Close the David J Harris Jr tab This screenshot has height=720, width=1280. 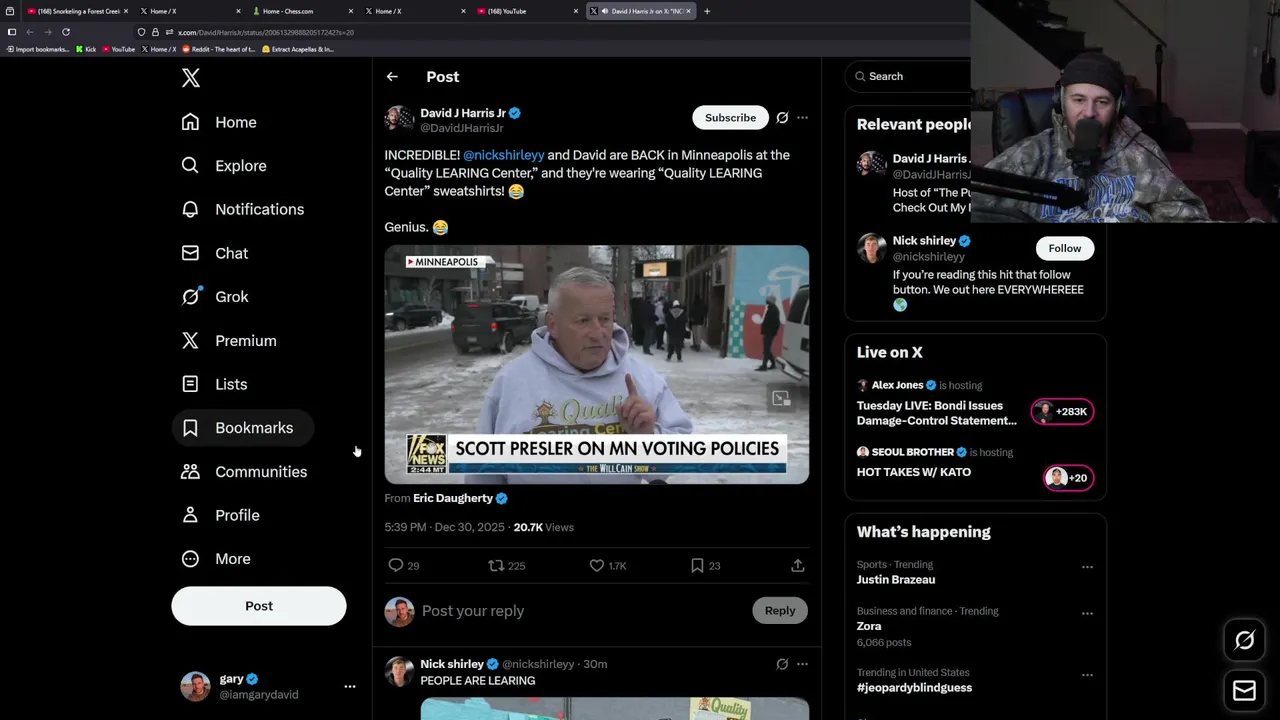point(688,11)
